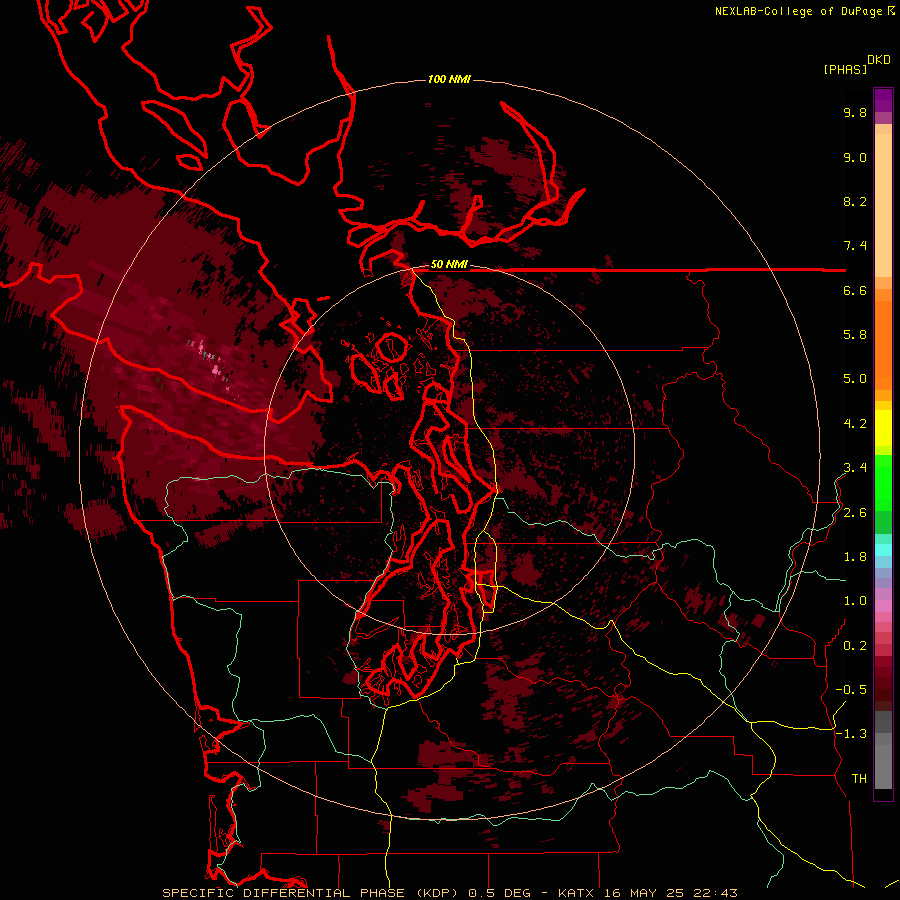The image size is (900, 900).
Task: Click the 5.8 scale value
Action: pos(855,335)
